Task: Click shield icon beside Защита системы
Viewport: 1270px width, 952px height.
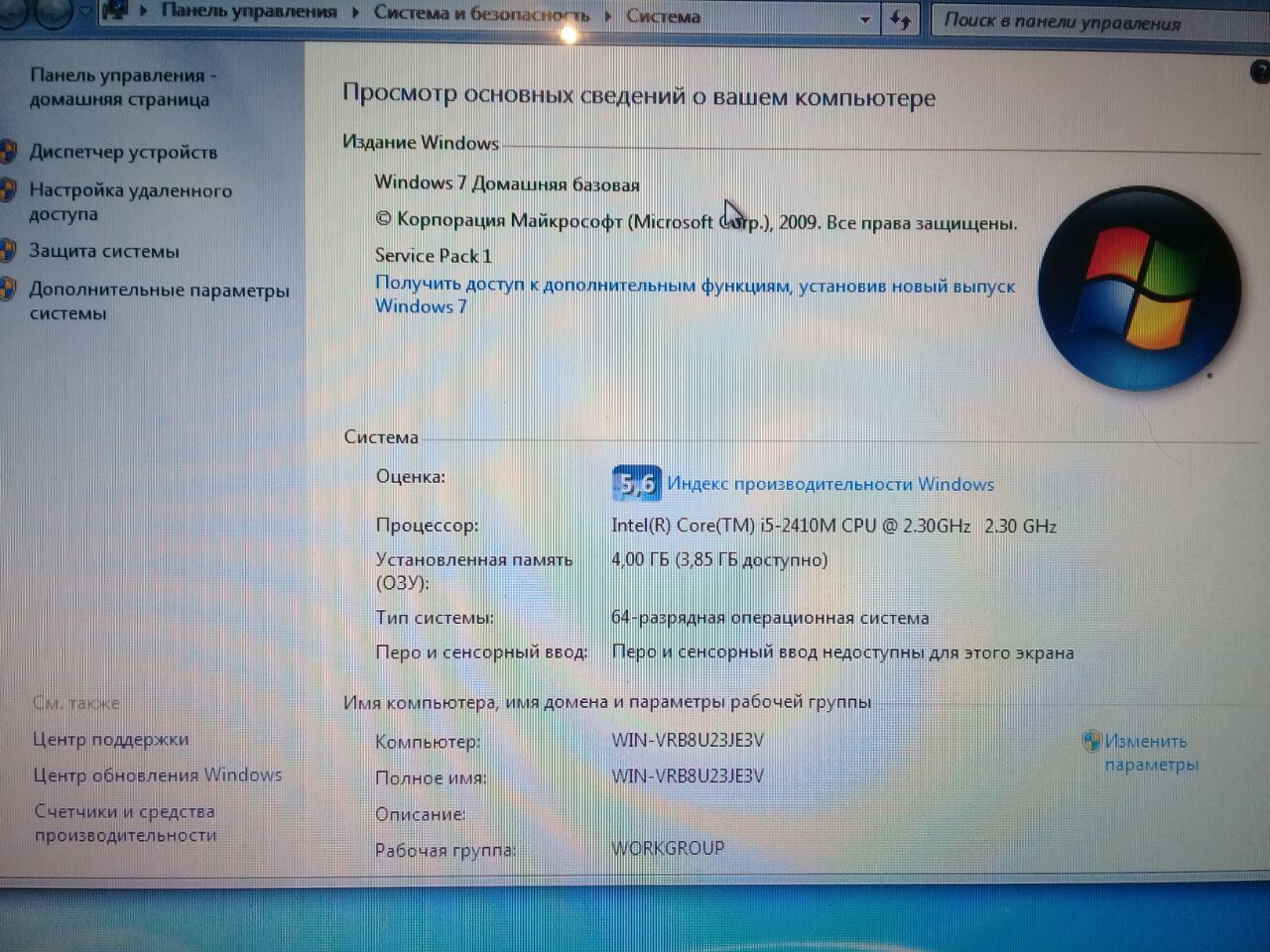Action: pos(7,250)
